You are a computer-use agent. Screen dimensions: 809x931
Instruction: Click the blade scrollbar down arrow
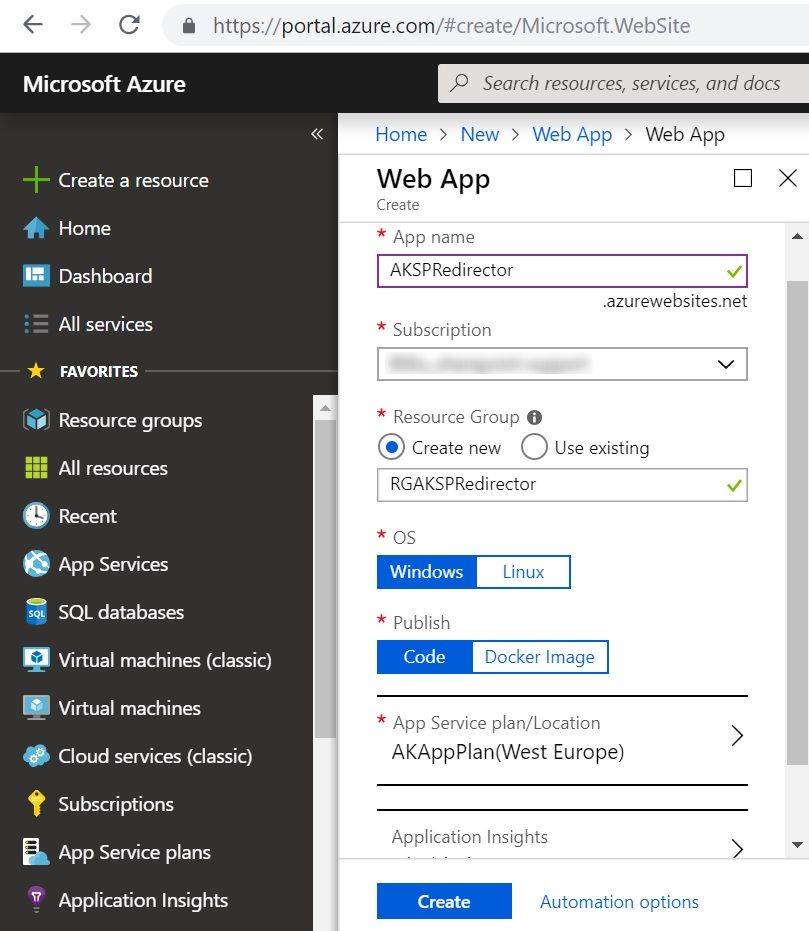pos(797,844)
